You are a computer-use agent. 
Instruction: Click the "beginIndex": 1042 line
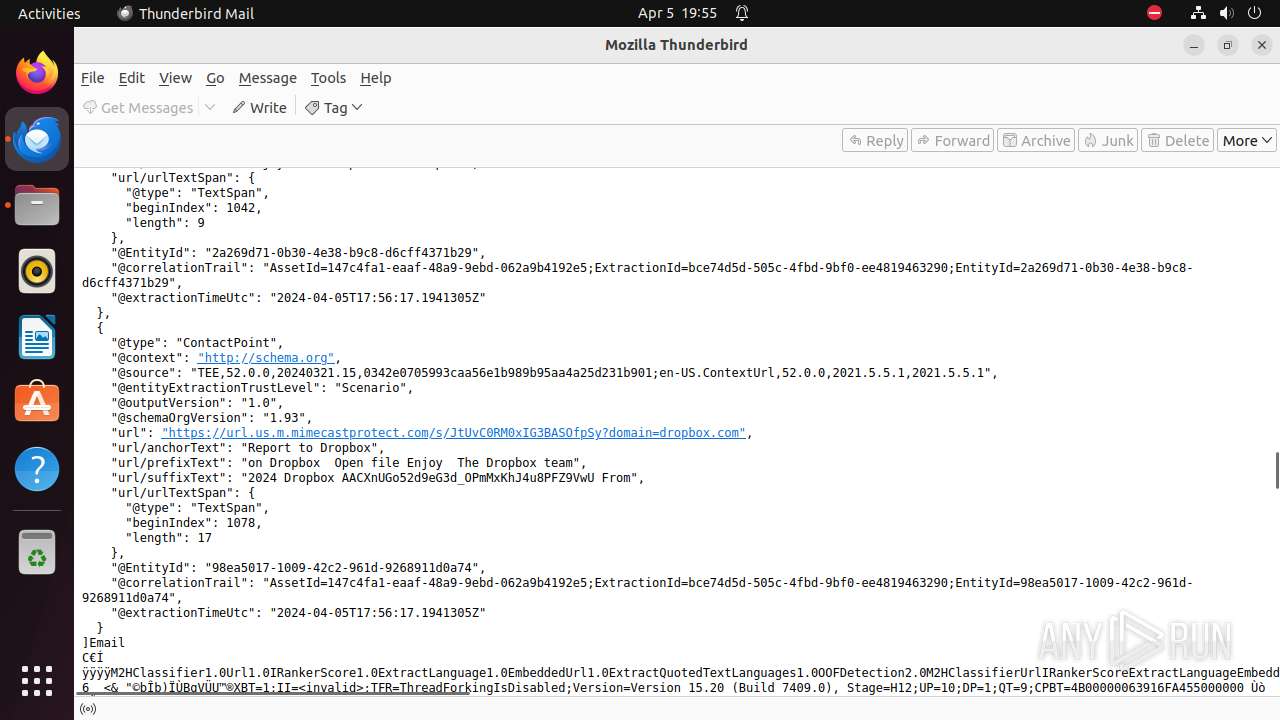(194, 207)
